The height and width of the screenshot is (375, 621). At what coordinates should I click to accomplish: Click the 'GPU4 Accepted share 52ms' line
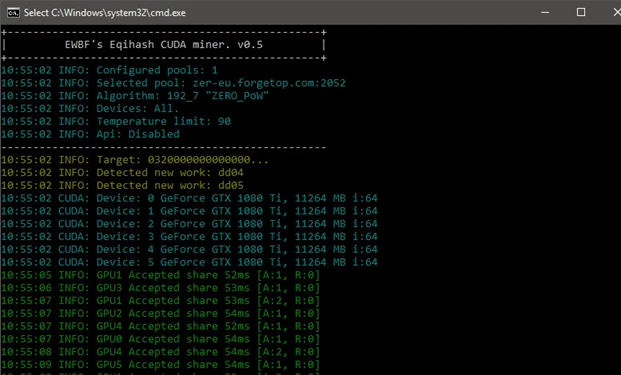coord(160,326)
